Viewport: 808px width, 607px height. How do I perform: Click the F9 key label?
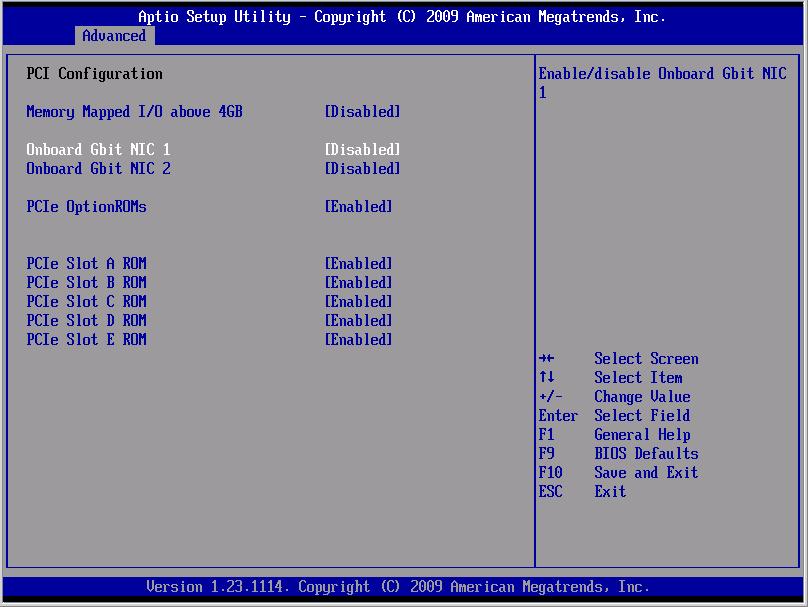point(547,453)
